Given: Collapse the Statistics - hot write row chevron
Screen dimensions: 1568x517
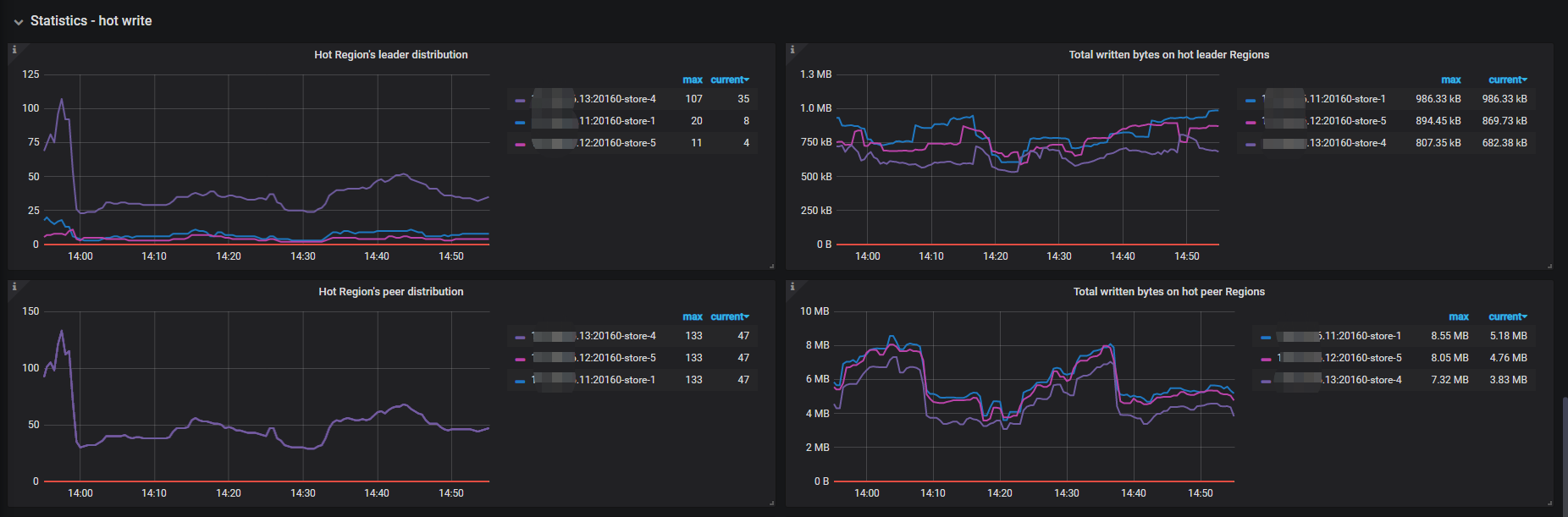Looking at the screenshot, I should 18,22.
